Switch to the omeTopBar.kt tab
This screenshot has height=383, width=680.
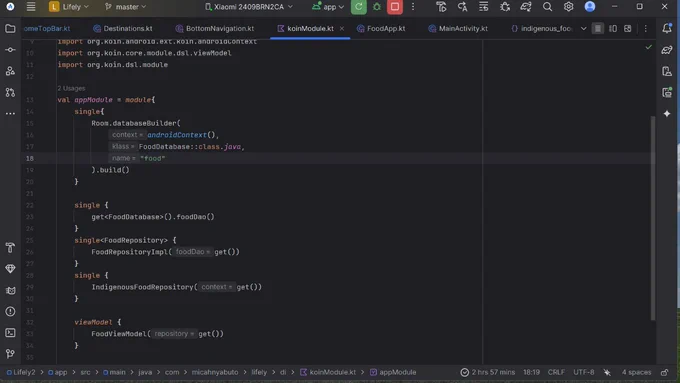pos(47,29)
